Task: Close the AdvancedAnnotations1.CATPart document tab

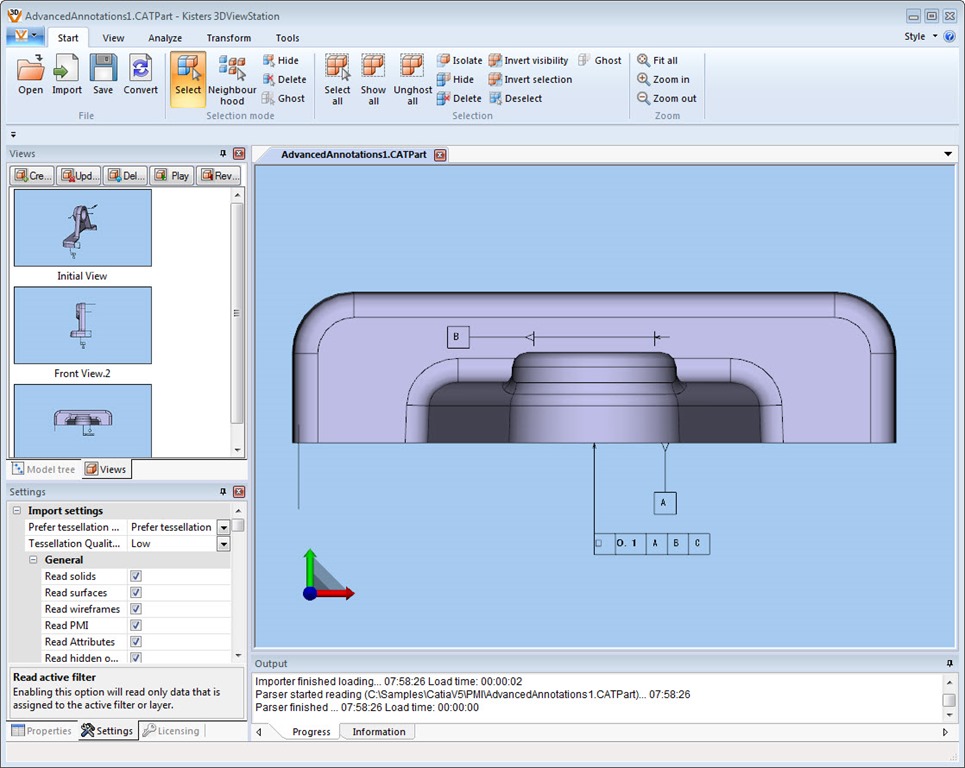Action: point(440,155)
